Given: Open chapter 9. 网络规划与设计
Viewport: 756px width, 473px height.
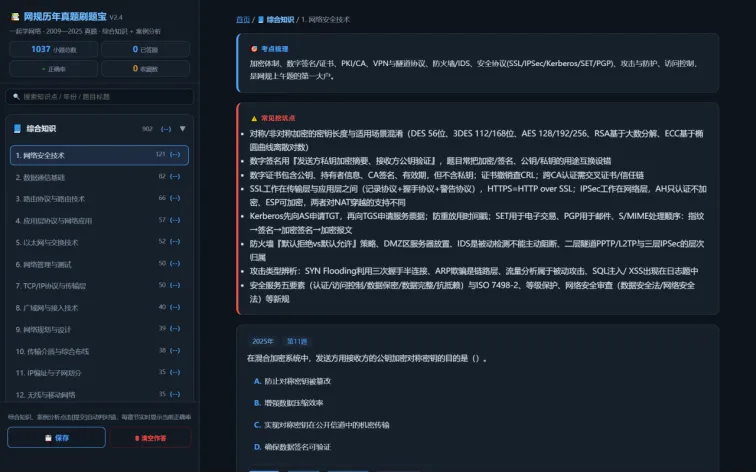Looking at the screenshot, I should click(99, 329).
